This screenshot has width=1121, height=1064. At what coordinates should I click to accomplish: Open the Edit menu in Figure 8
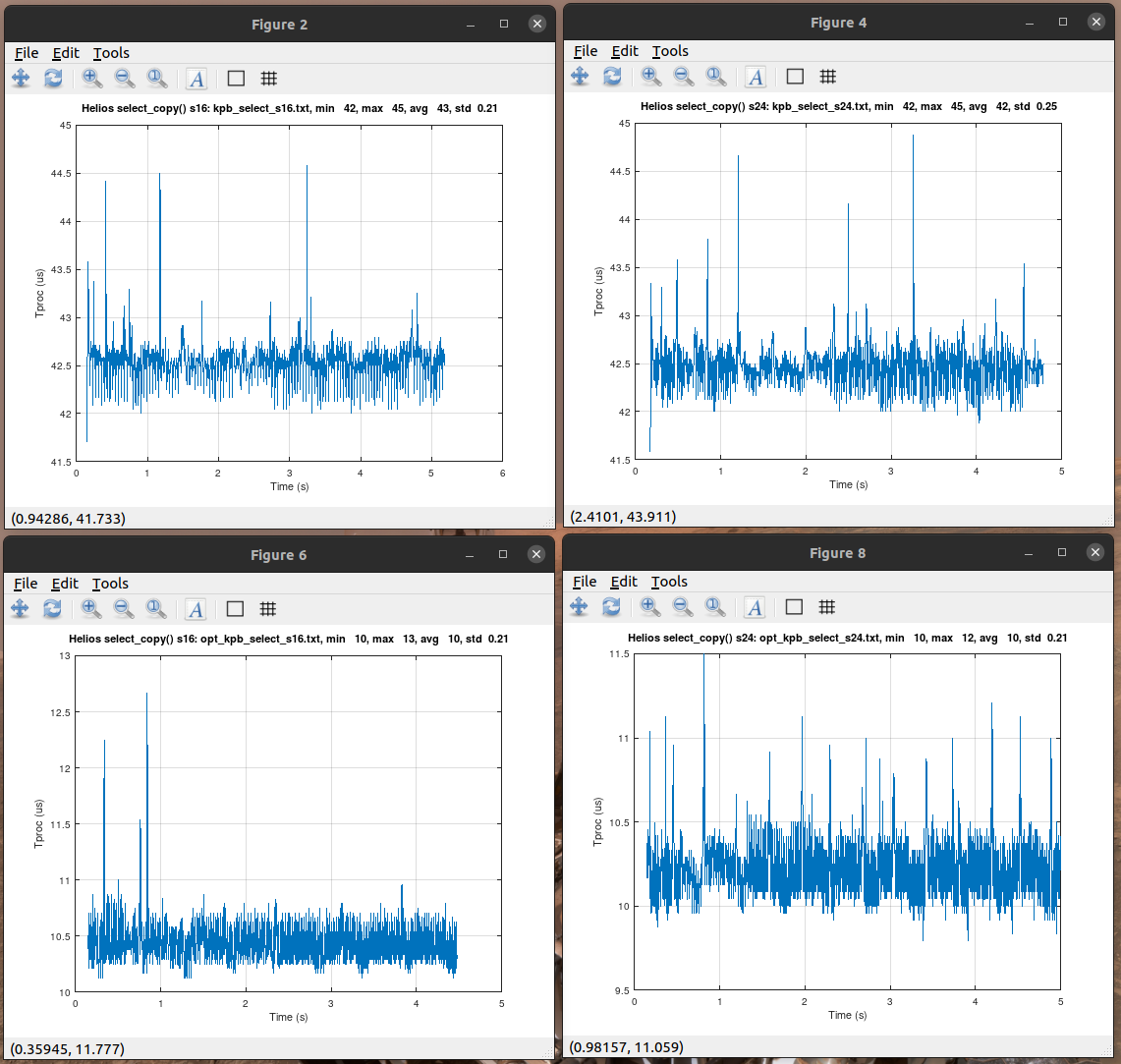coord(624,581)
